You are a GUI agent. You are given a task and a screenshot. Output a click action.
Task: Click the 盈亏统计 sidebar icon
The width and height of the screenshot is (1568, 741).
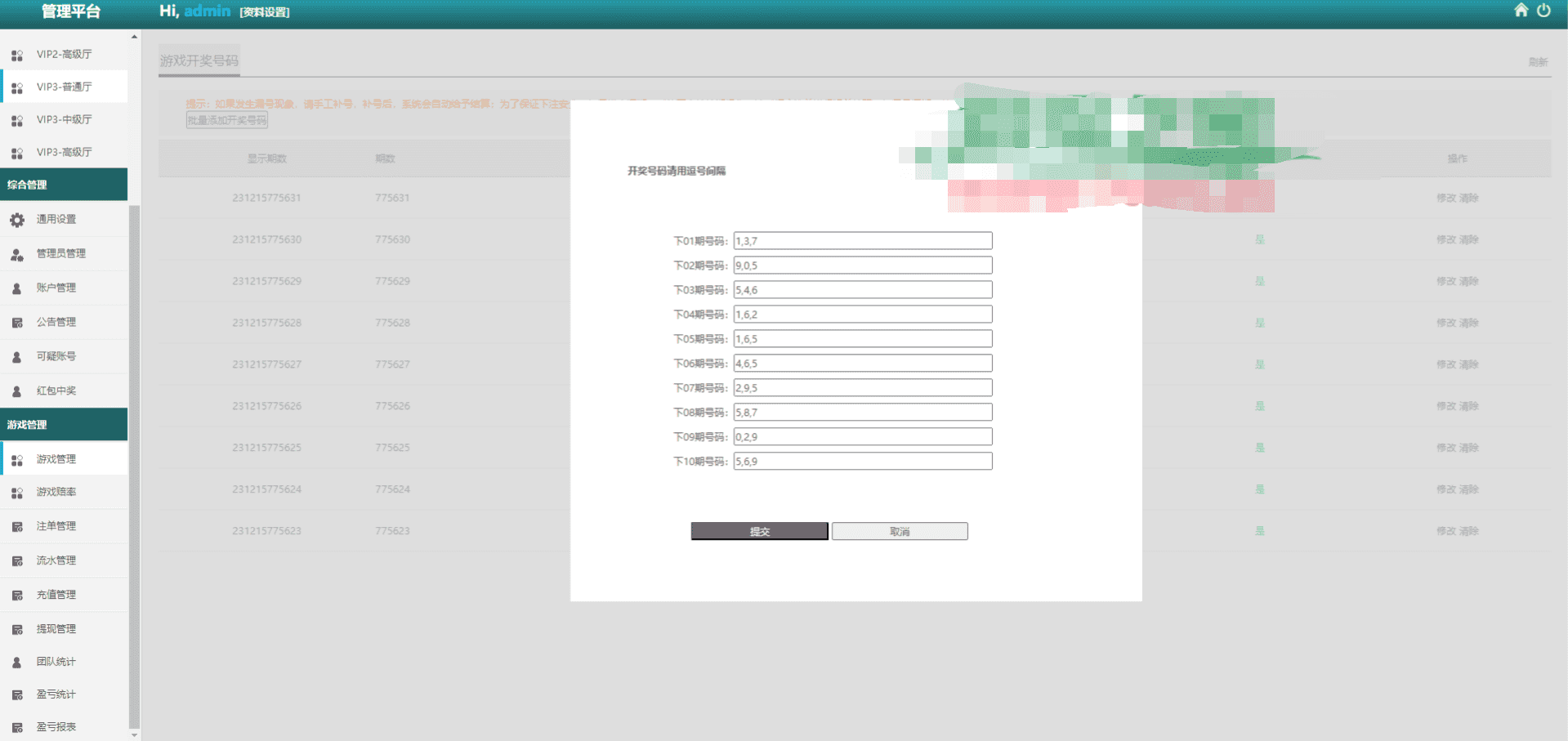coord(17,695)
